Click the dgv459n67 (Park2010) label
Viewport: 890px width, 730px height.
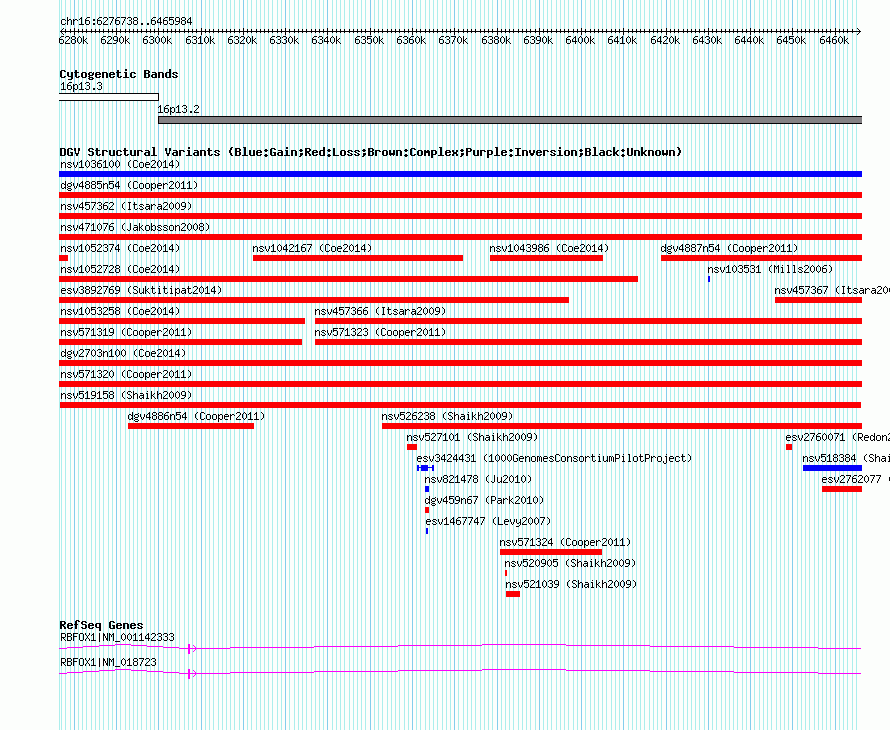[x=484, y=500]
